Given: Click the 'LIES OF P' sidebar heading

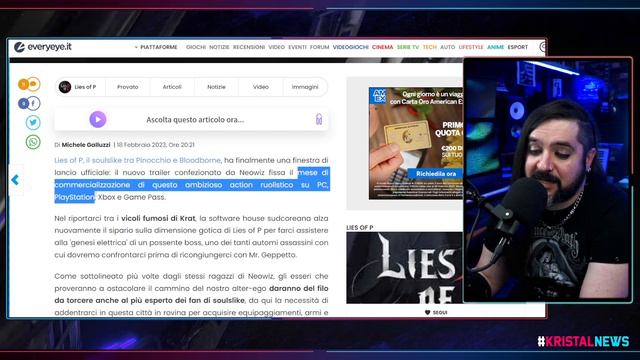Looking at the screenshot, I should tap(360, 227).
